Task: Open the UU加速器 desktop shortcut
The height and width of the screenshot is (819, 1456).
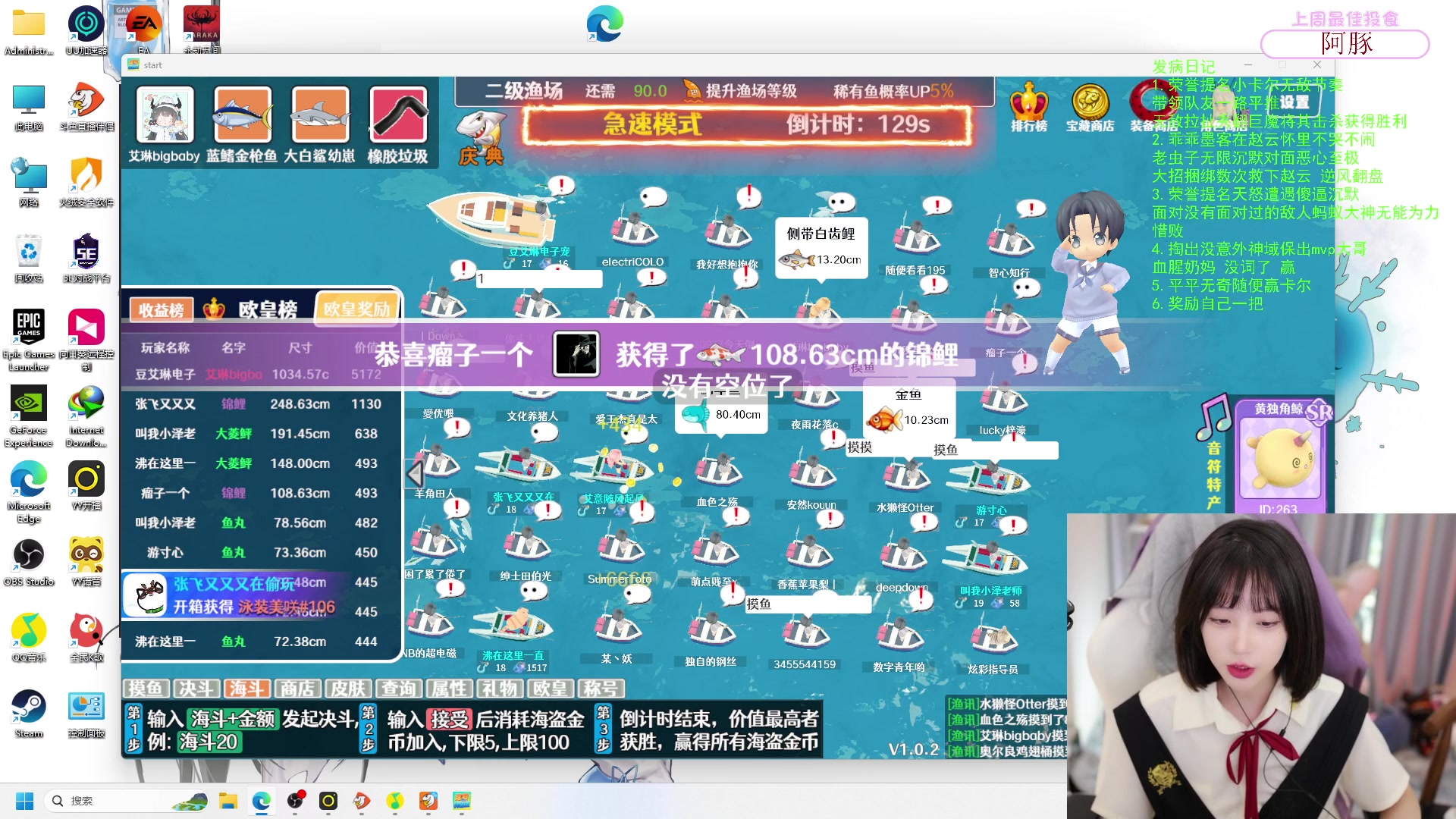Action: [x=86, y=30]
